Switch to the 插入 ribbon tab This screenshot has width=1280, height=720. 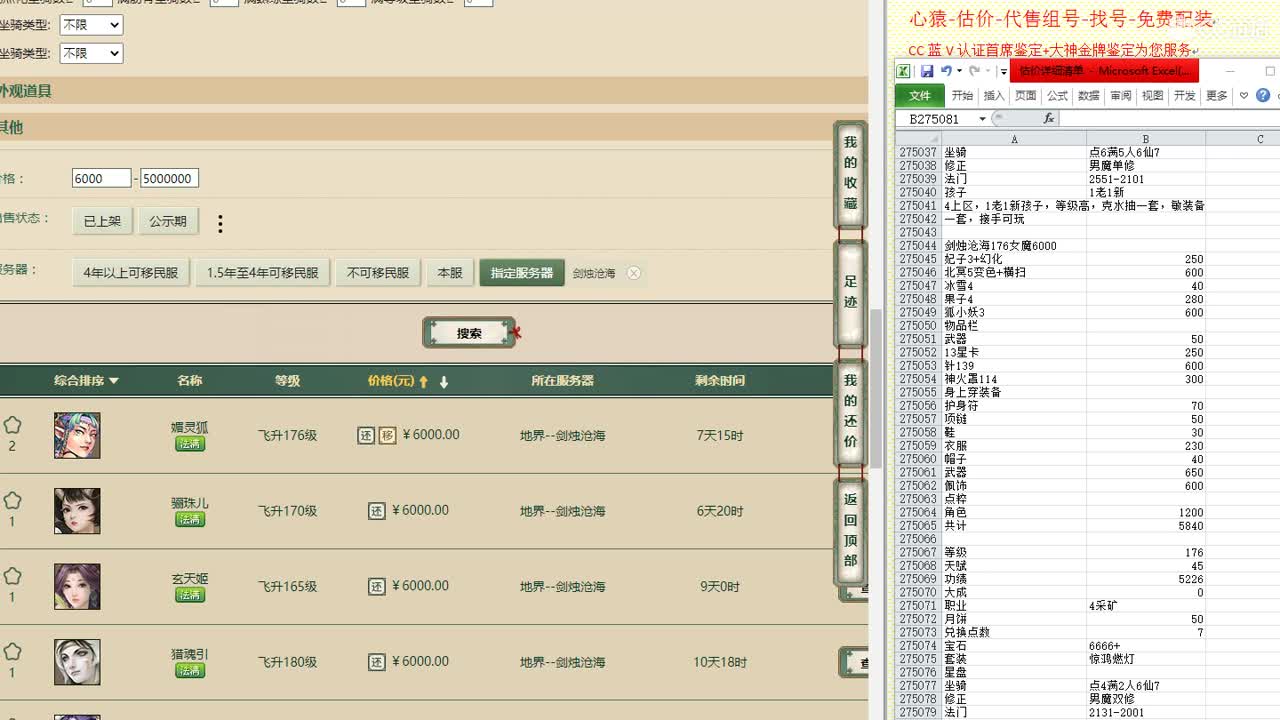pos(994,96)
